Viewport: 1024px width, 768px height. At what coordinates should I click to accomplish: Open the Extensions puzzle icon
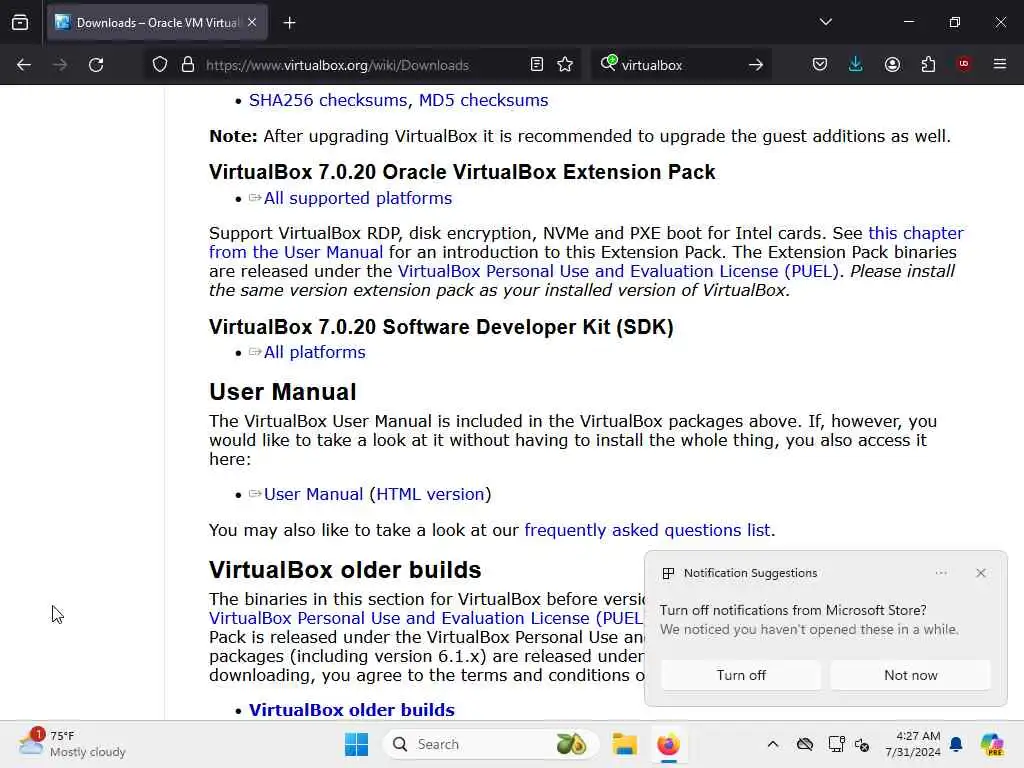pos(928,65)
